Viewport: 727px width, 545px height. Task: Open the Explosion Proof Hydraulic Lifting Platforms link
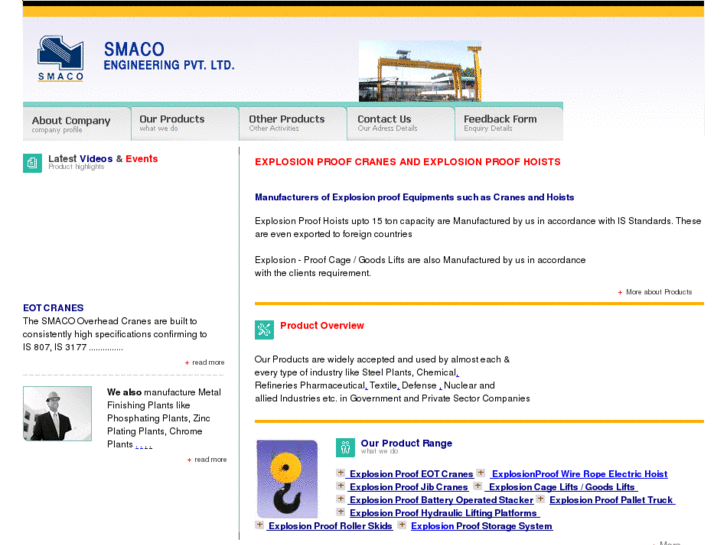click(443, 513)
